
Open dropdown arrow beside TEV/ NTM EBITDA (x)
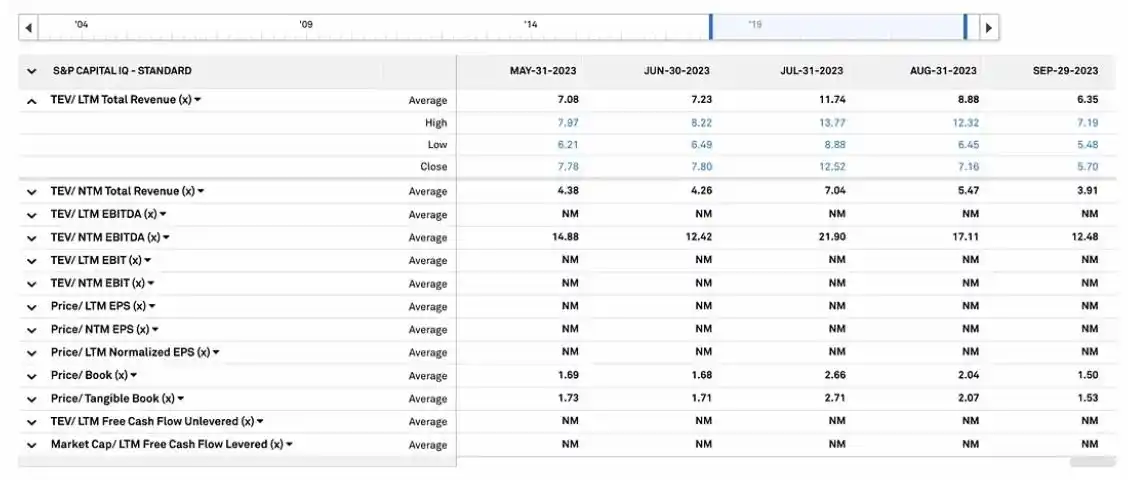(166, 238)
